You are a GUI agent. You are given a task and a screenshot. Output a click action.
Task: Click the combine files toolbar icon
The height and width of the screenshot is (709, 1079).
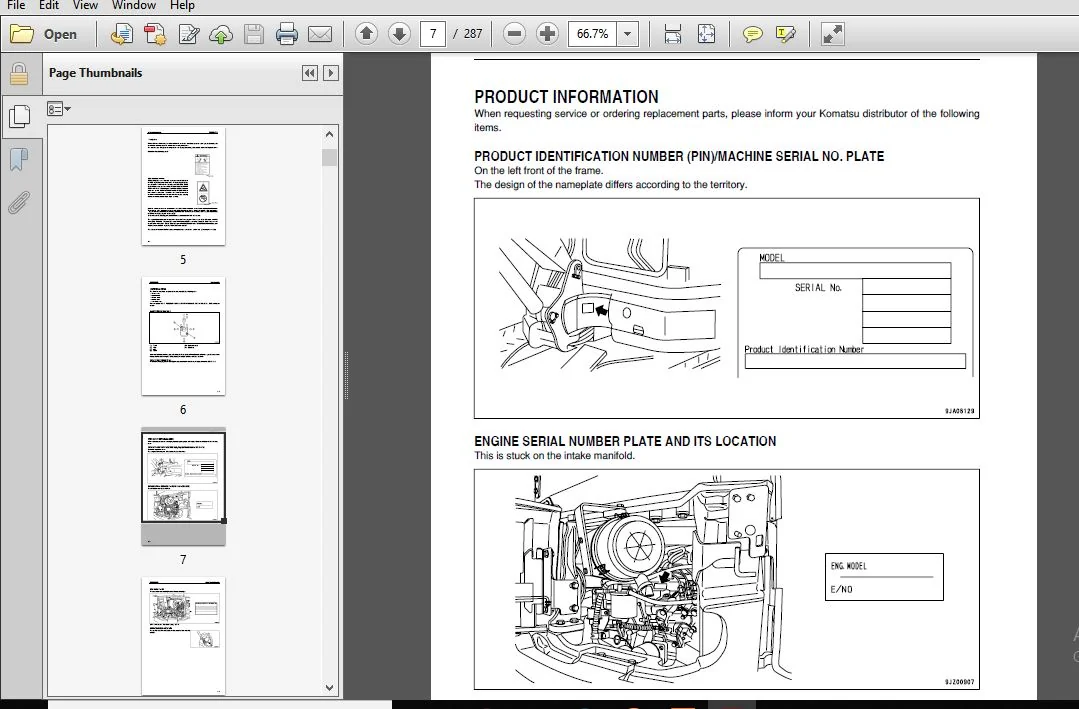[155, 34]
